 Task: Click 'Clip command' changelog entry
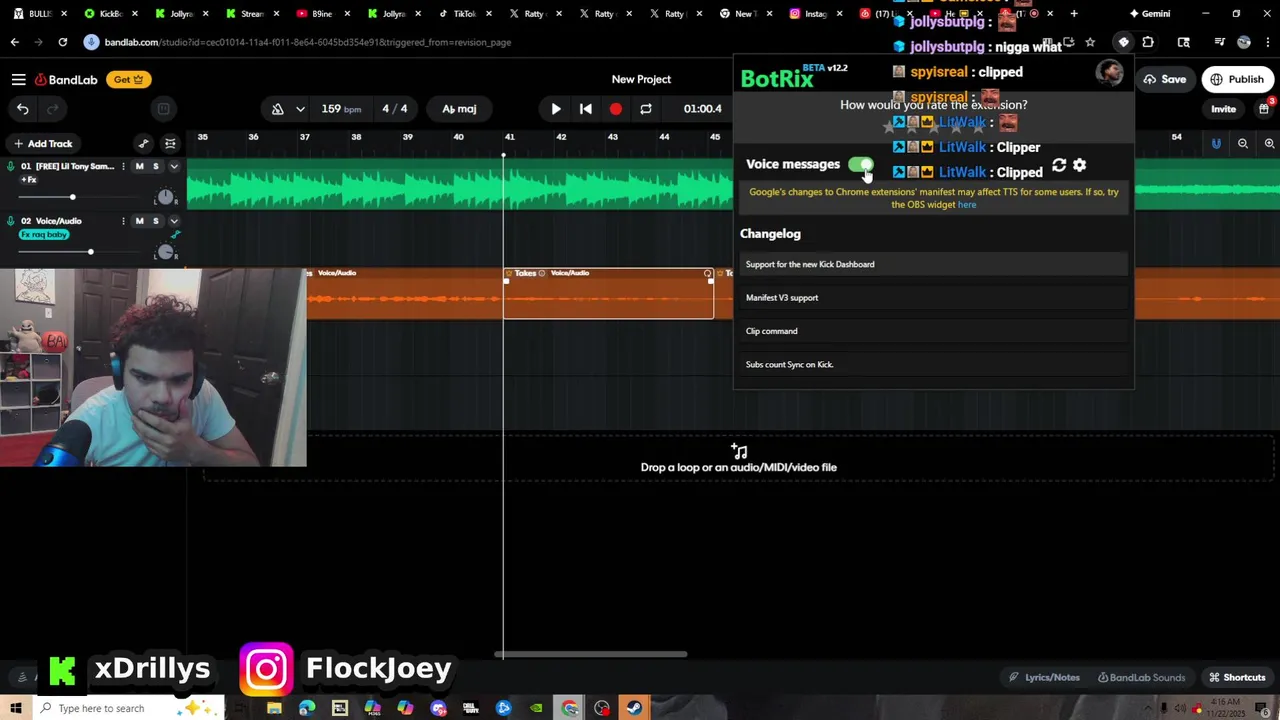[934, 331]
